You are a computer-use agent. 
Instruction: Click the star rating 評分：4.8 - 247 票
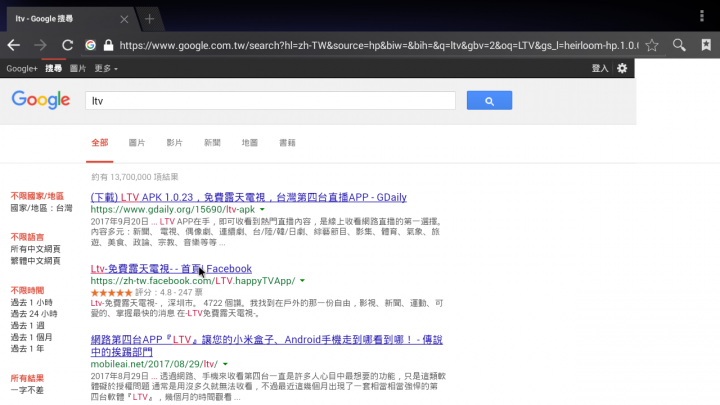point(146,292)
